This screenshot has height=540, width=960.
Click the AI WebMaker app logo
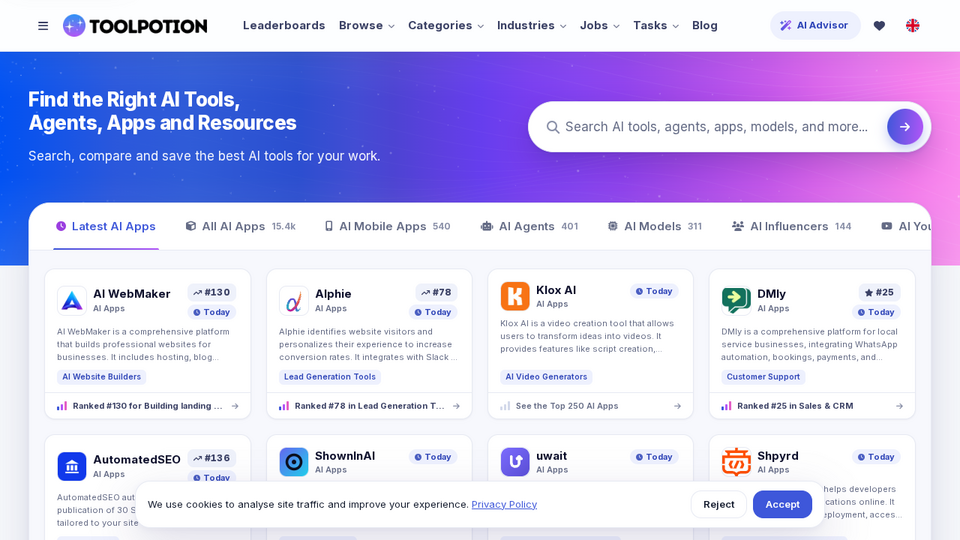coord(72,300)
